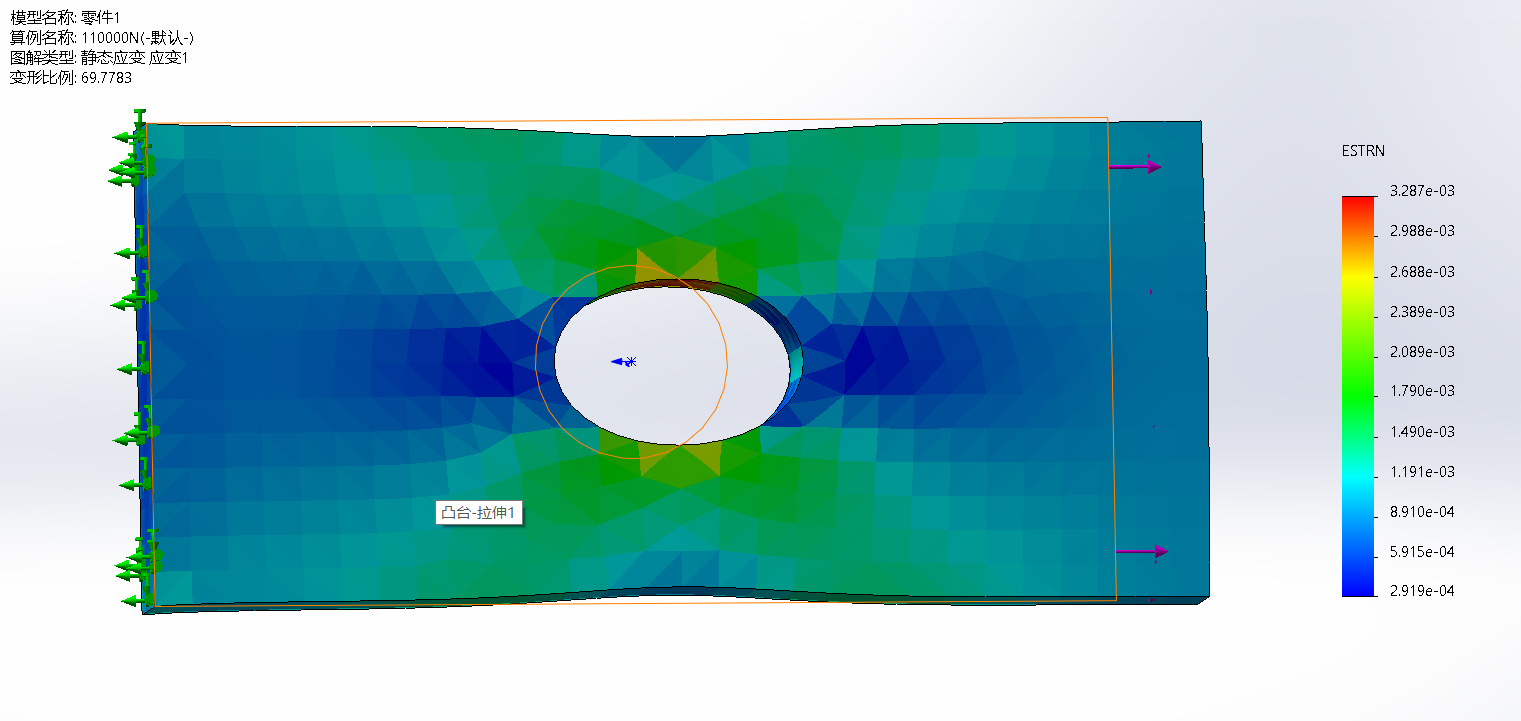Select the blue arrow marker inside the hole

click(623, 361)
